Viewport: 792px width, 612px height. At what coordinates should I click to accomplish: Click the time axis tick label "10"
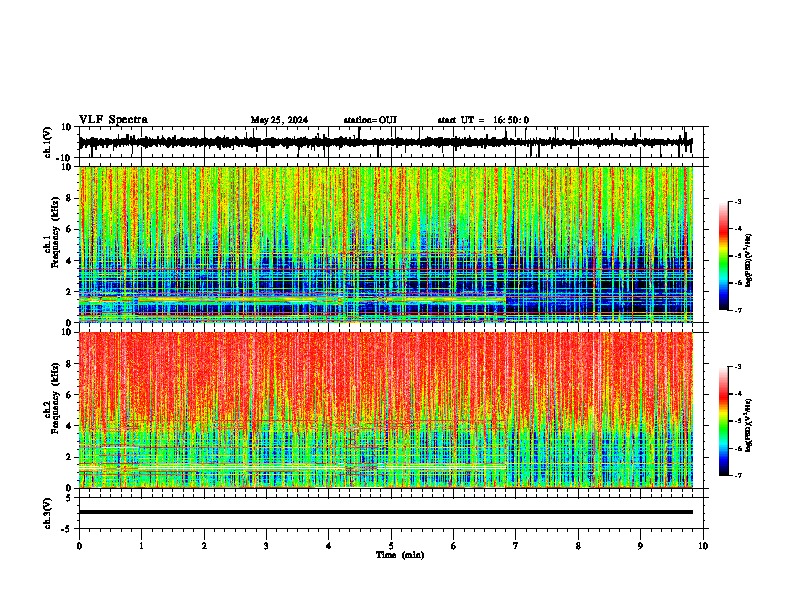click(703, 546)
